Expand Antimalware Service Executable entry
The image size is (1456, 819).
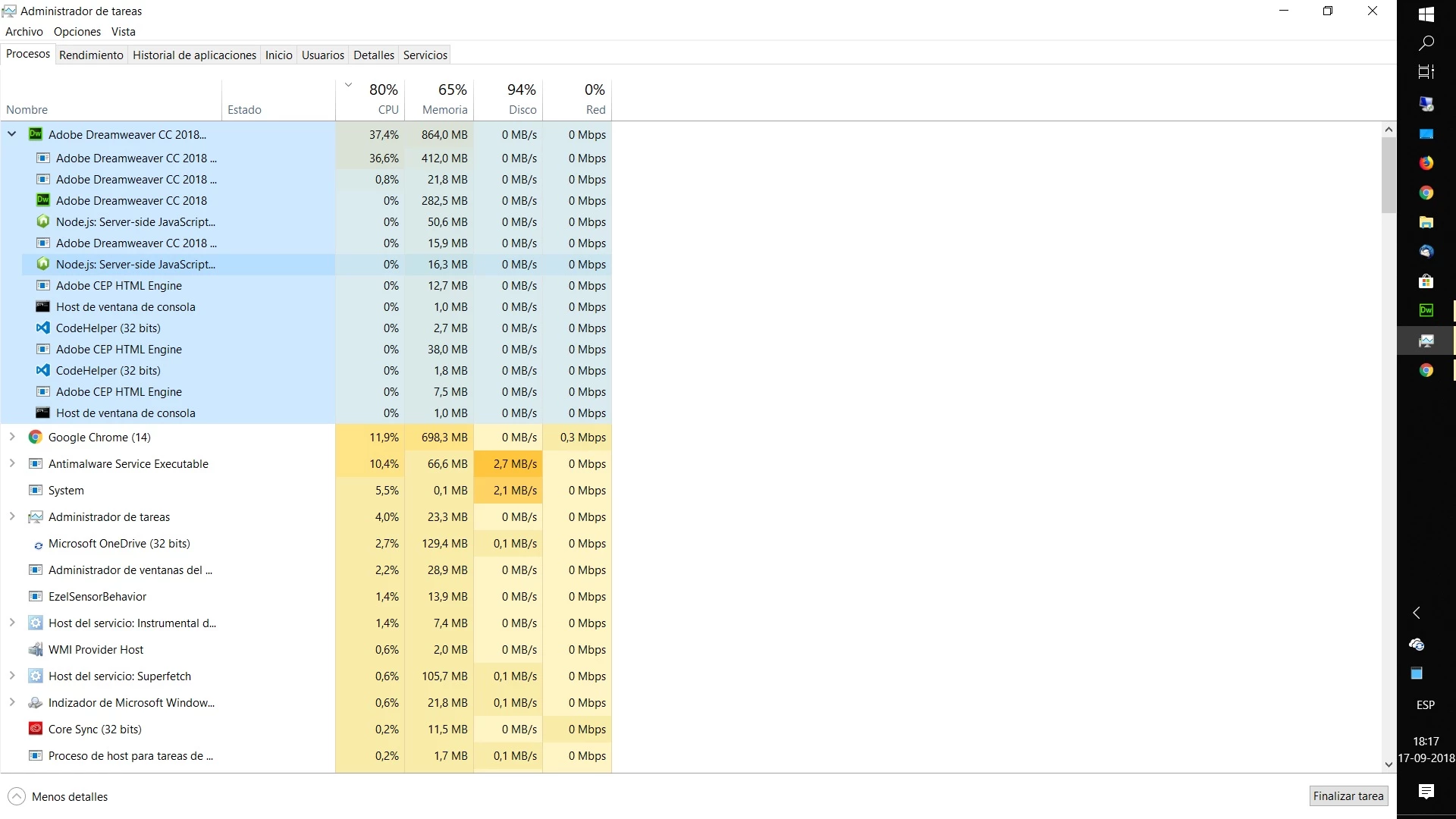click(12, 464)
